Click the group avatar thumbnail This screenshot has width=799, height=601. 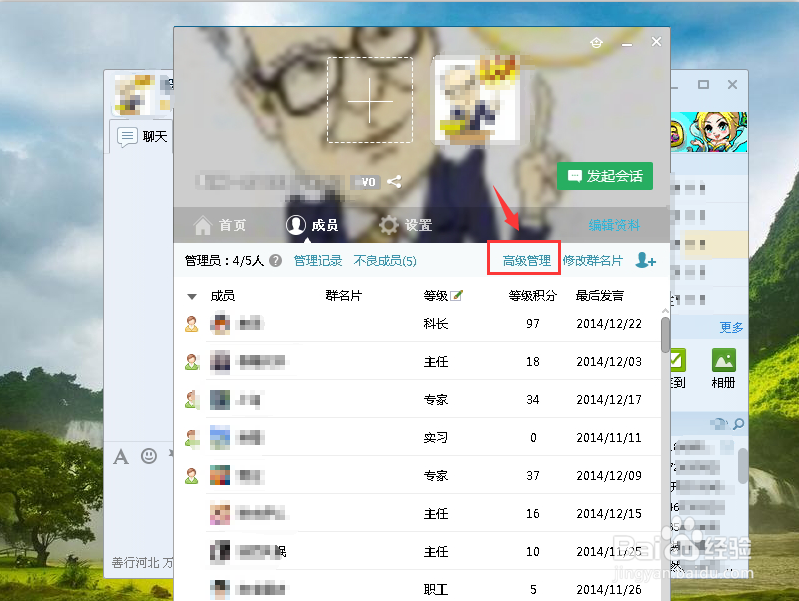(x=477, y=99)
